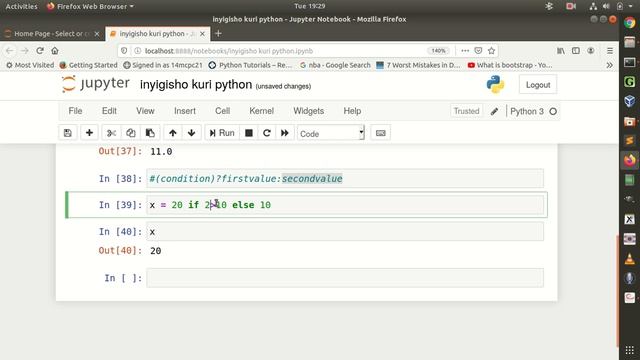Open a new browser tab
The width and height of the screenshot is (640, 360).
218,33
